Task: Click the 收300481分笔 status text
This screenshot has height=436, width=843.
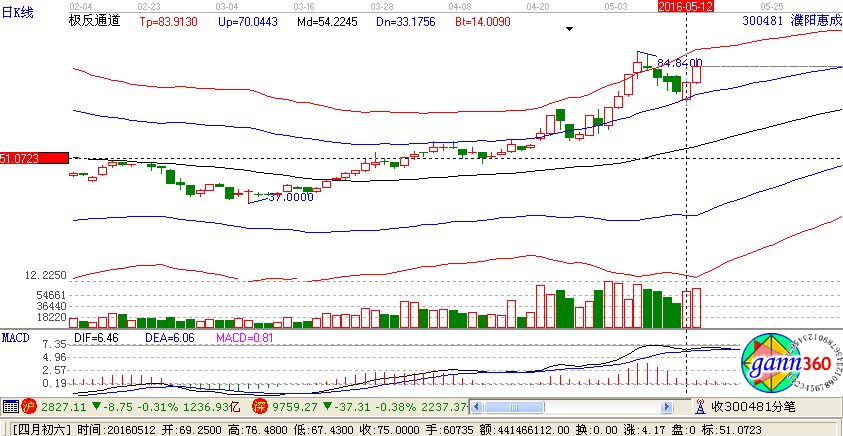Action: point(749,407)
